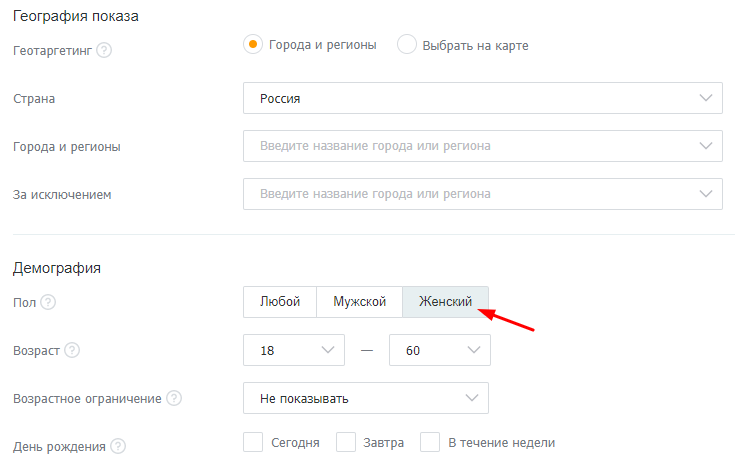Choose the Любой gender option

[280, 302]
